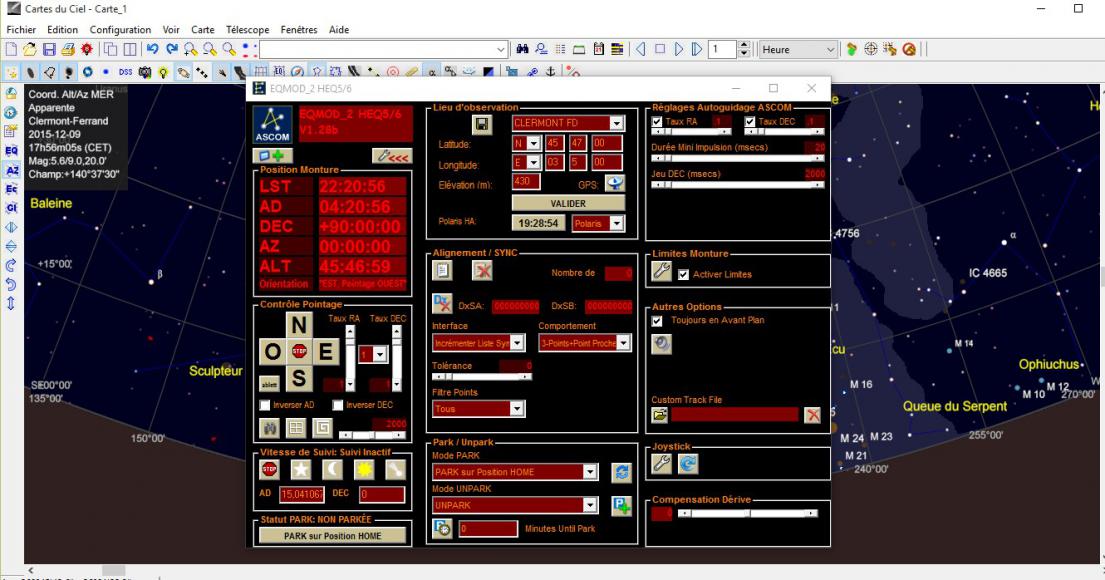Screen dimensions: 1105x580
Task: Stop slewing with the center STOP icon
Action: pyautogui.click(x=300, y=351)
